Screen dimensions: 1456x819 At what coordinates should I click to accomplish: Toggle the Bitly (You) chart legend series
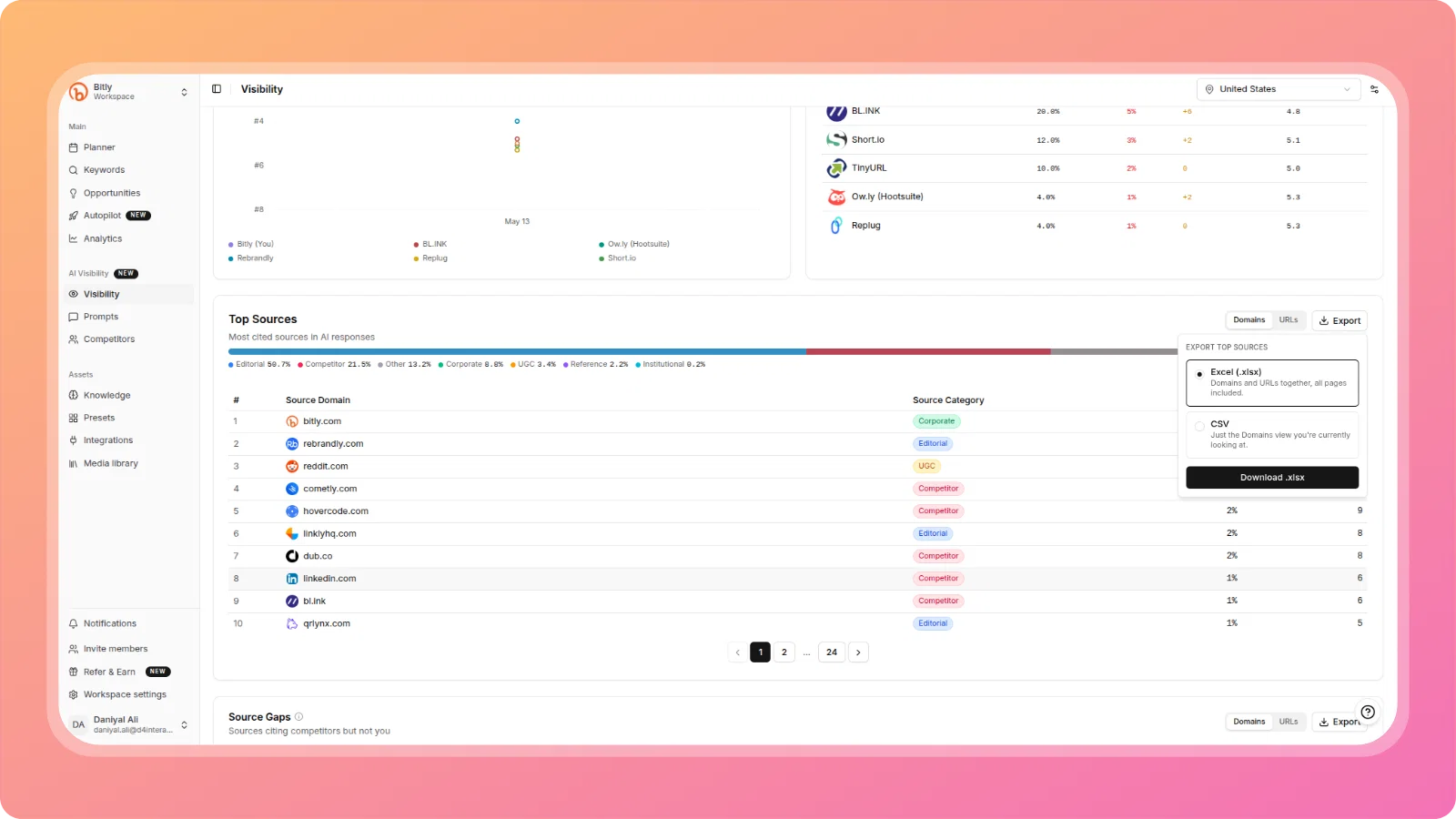(x=251, y=244)
